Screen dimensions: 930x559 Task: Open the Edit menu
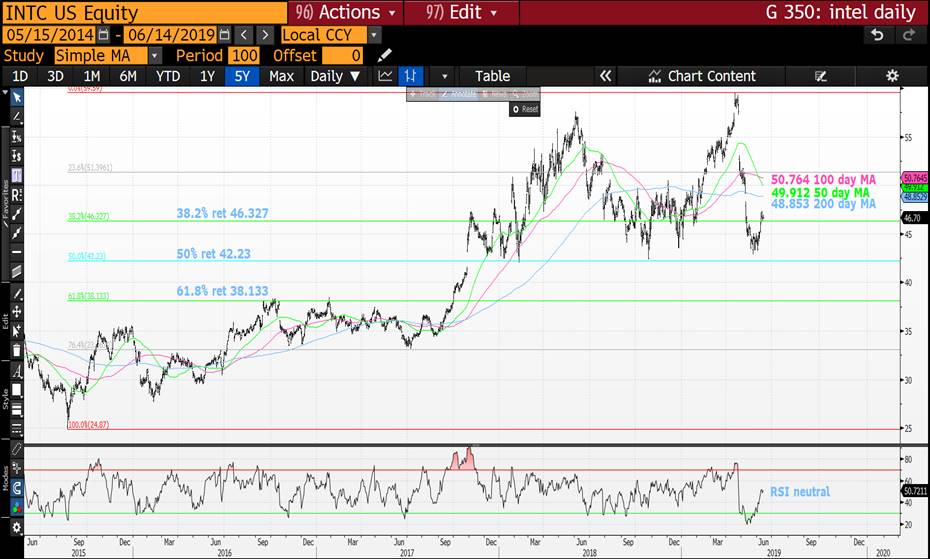tap(461, 12)
